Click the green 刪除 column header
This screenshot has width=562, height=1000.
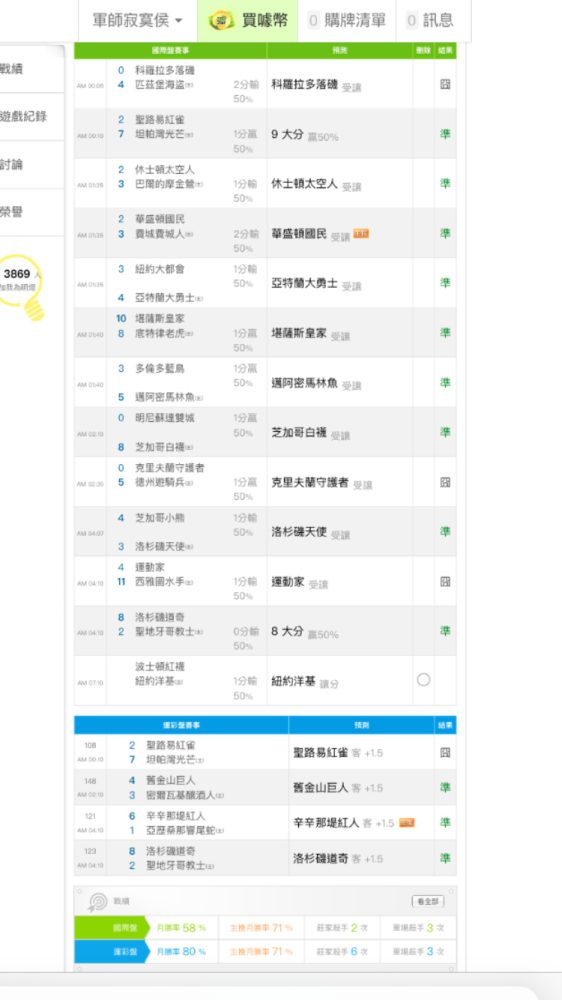(x=424, y=50)
